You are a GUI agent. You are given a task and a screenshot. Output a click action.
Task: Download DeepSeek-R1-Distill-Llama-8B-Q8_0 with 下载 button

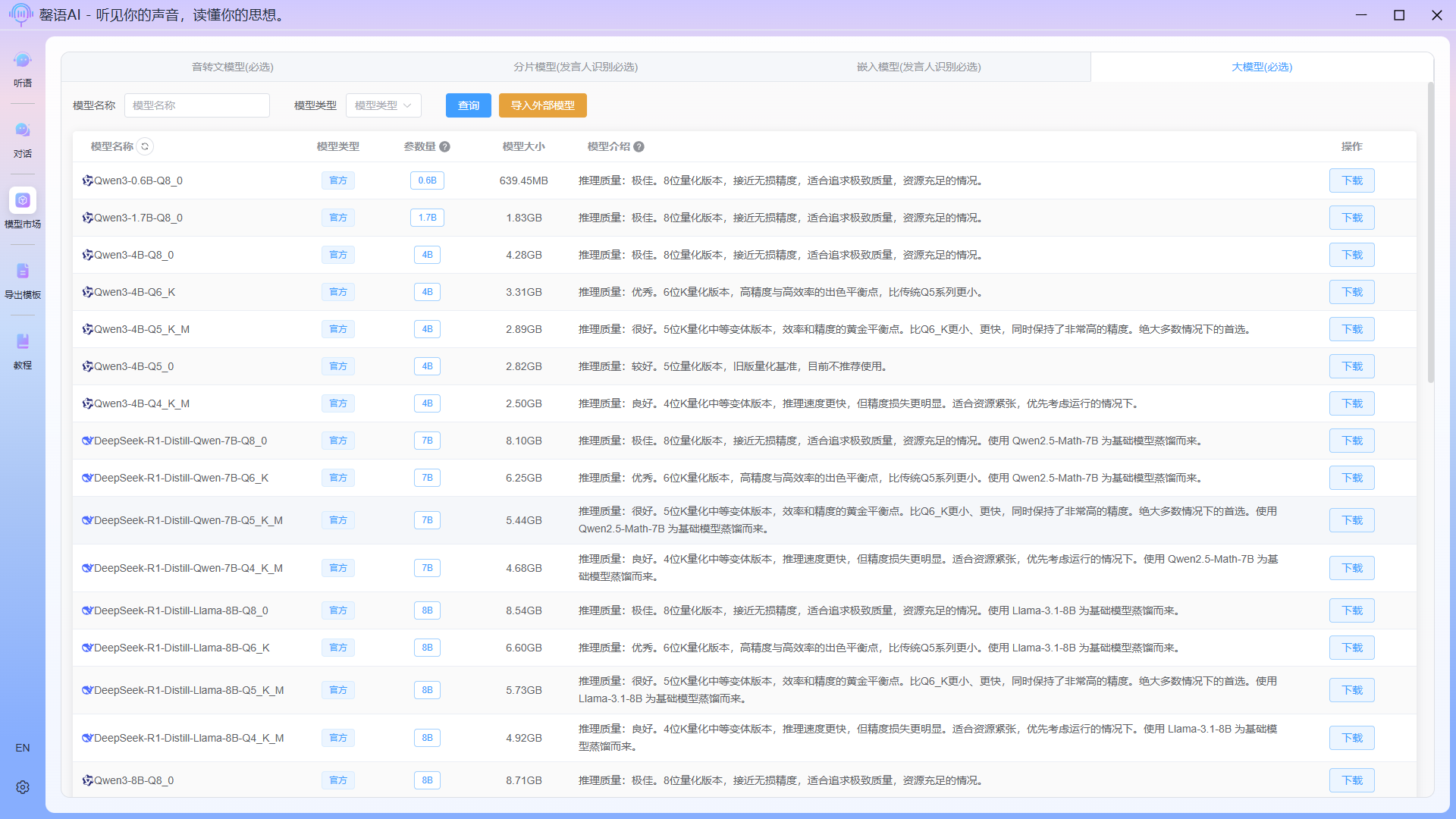point(1352,610)
